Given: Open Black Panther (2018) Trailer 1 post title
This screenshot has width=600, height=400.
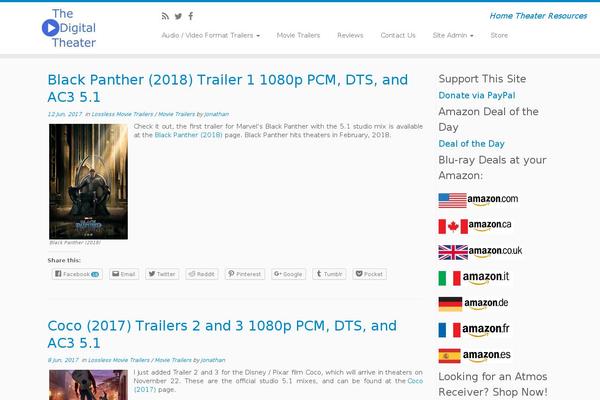Looking at the screenshot, I should 228,88.
